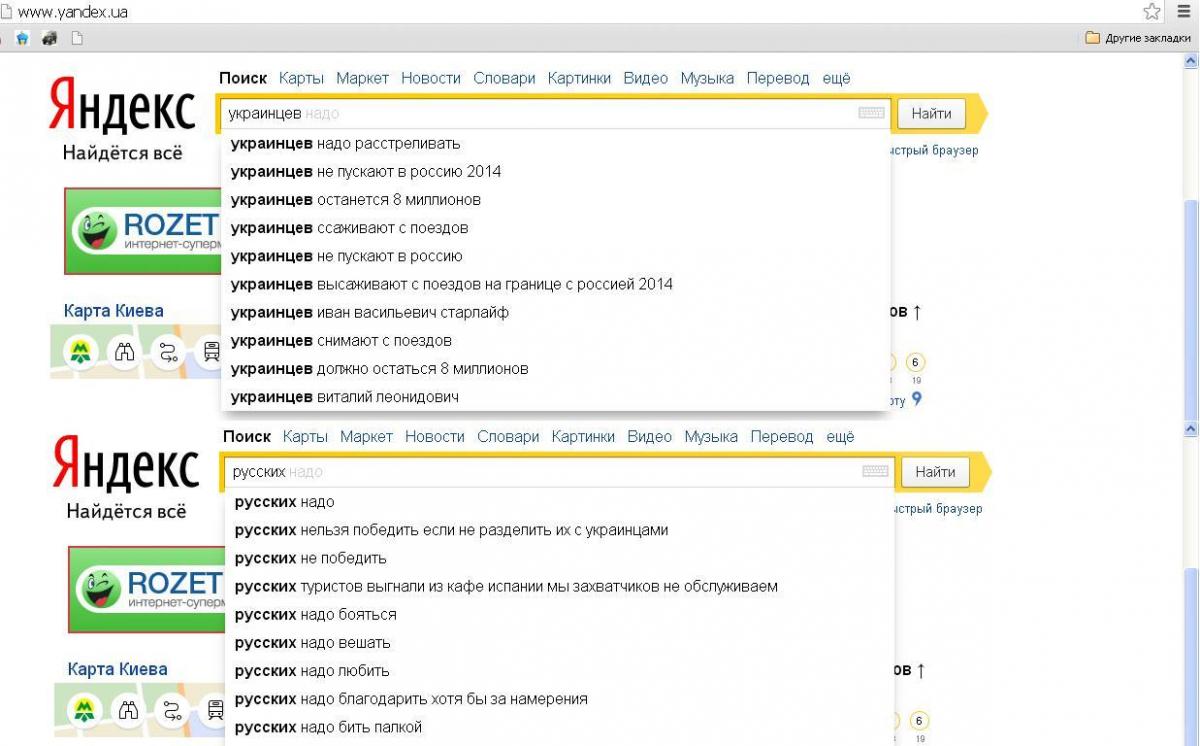
Task: Select suggestion 'украинцев снимают с поездов'
Action: (x=556, y=340)
